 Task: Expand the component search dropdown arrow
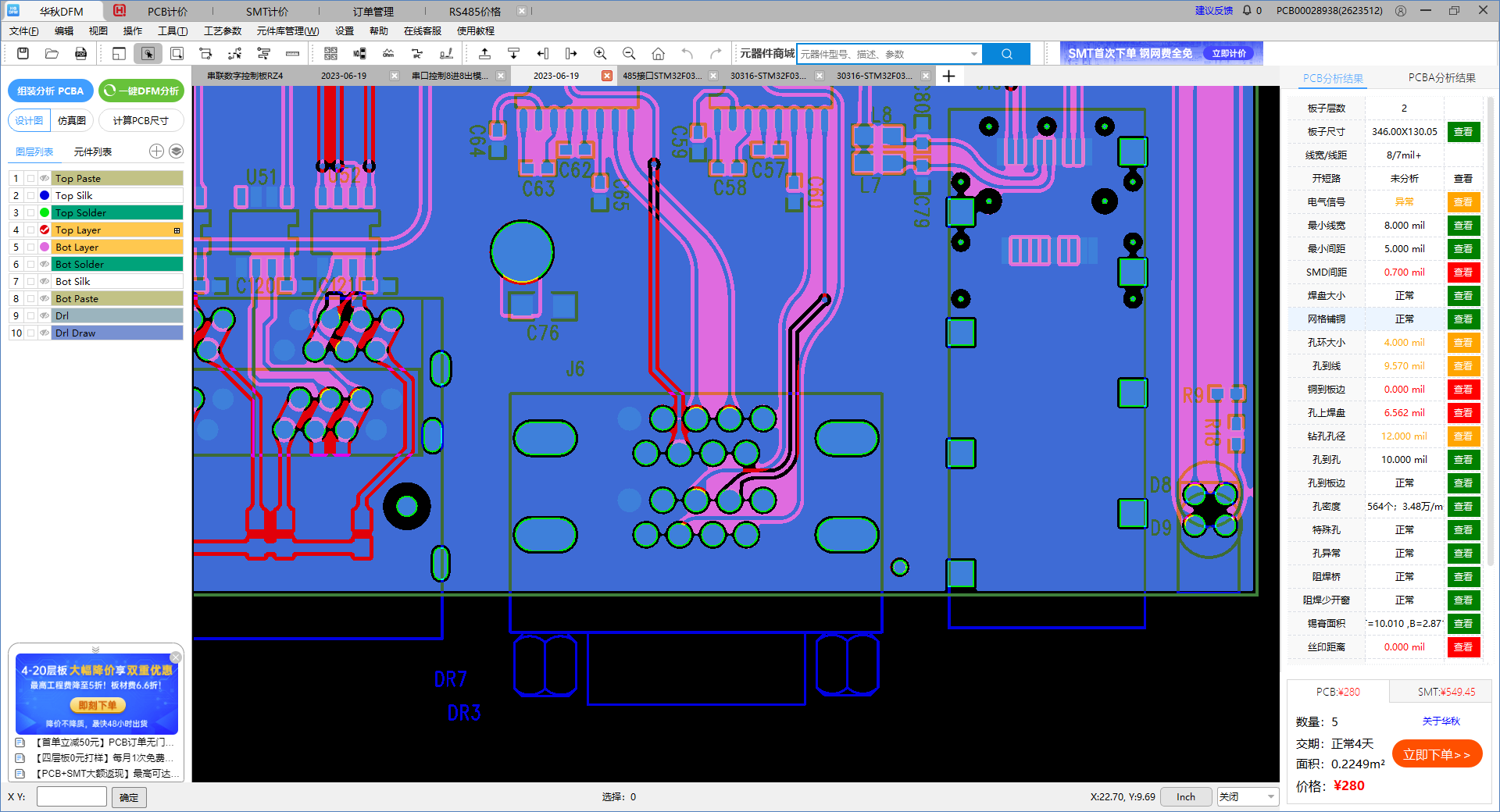[973, 54]
